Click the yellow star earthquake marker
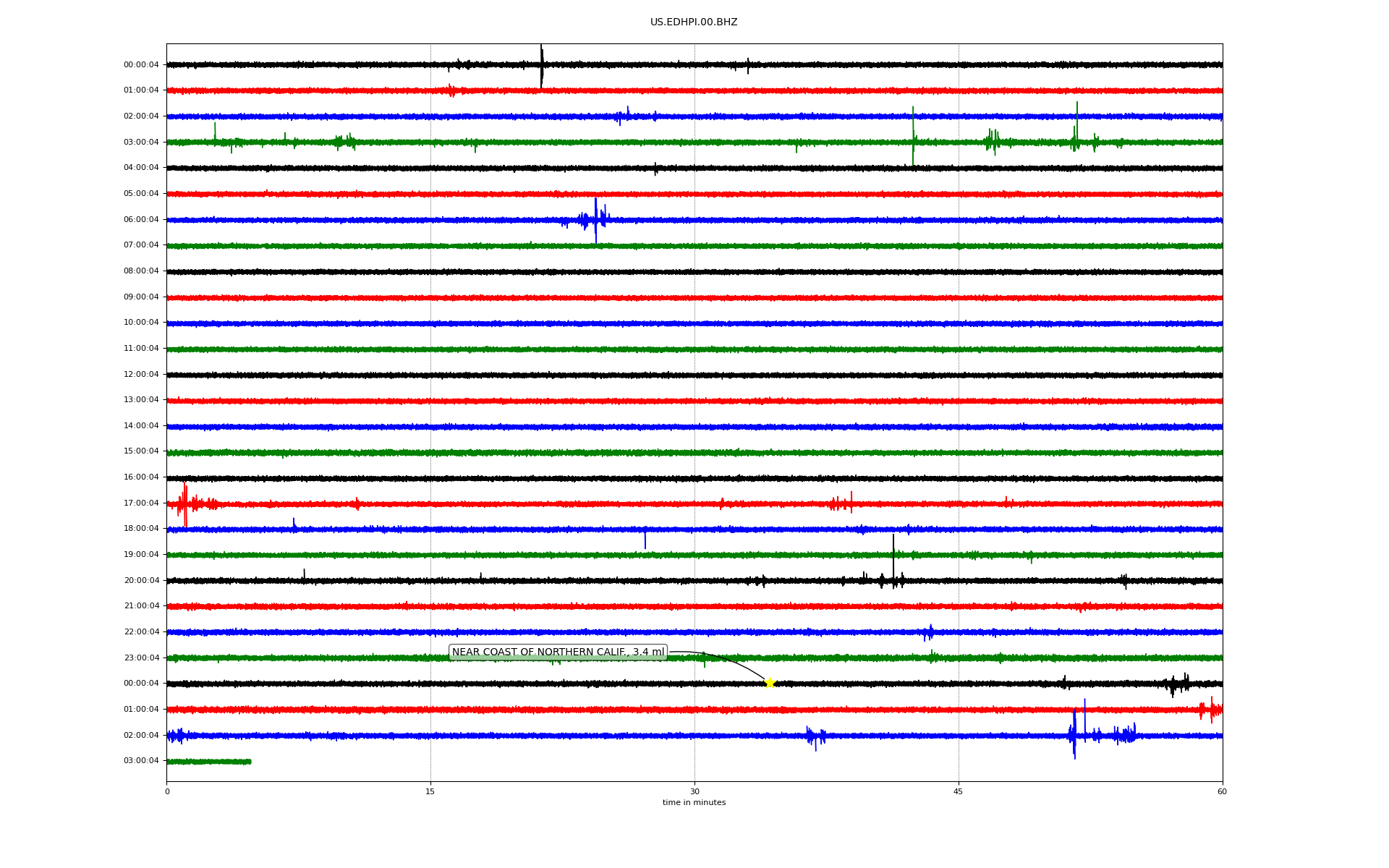This screenshot has height=868, width=1389. point(770,683)
